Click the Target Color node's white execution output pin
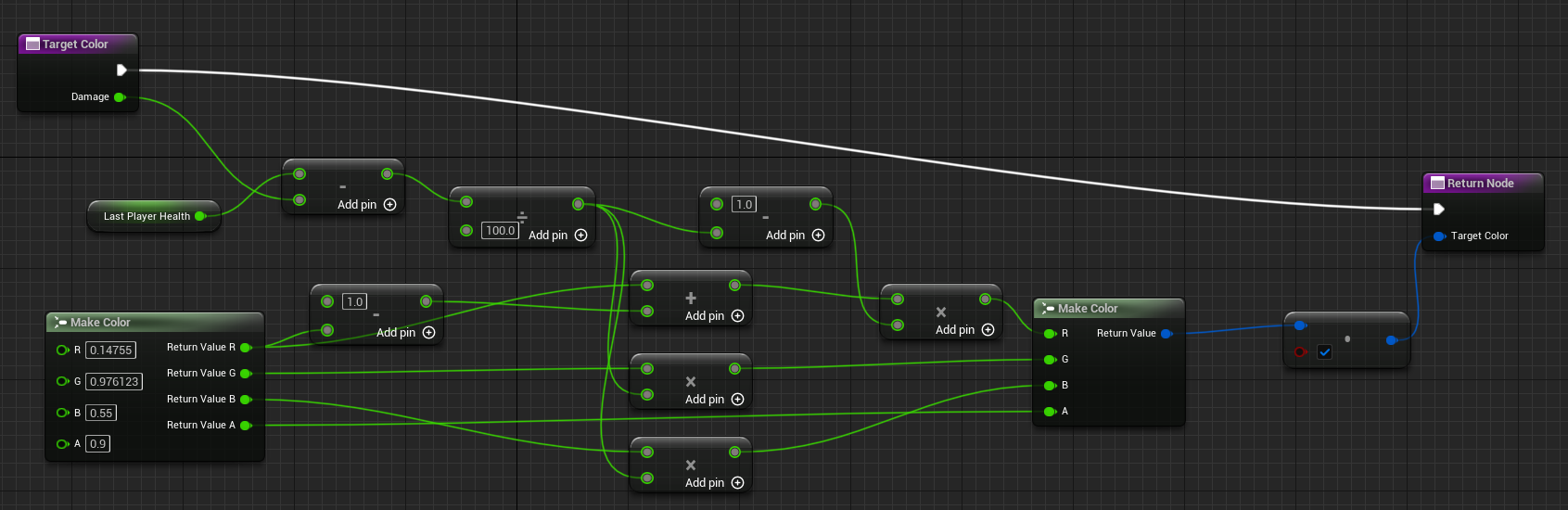Image resolution: width=1568 pixels, height=510 pixels. [121, 70]
